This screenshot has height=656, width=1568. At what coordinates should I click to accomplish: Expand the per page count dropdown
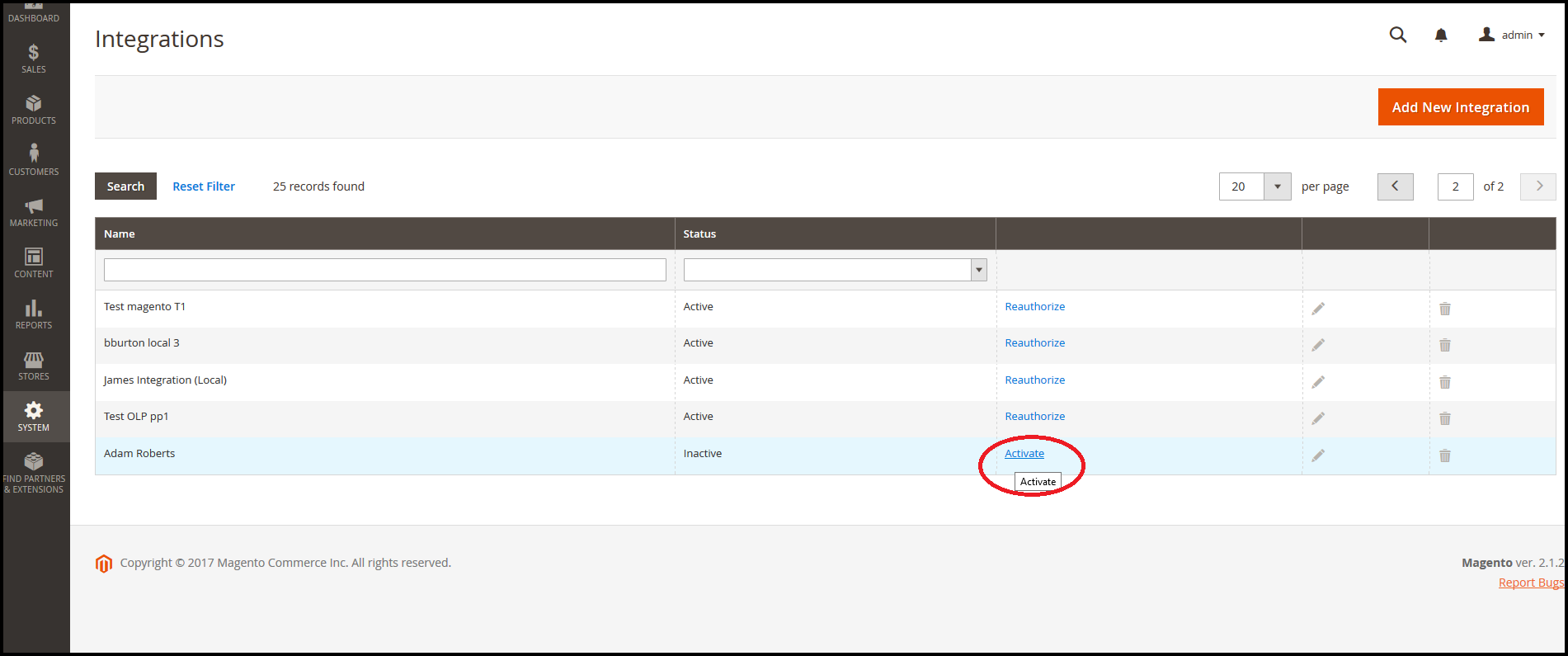click(1277, 186)
